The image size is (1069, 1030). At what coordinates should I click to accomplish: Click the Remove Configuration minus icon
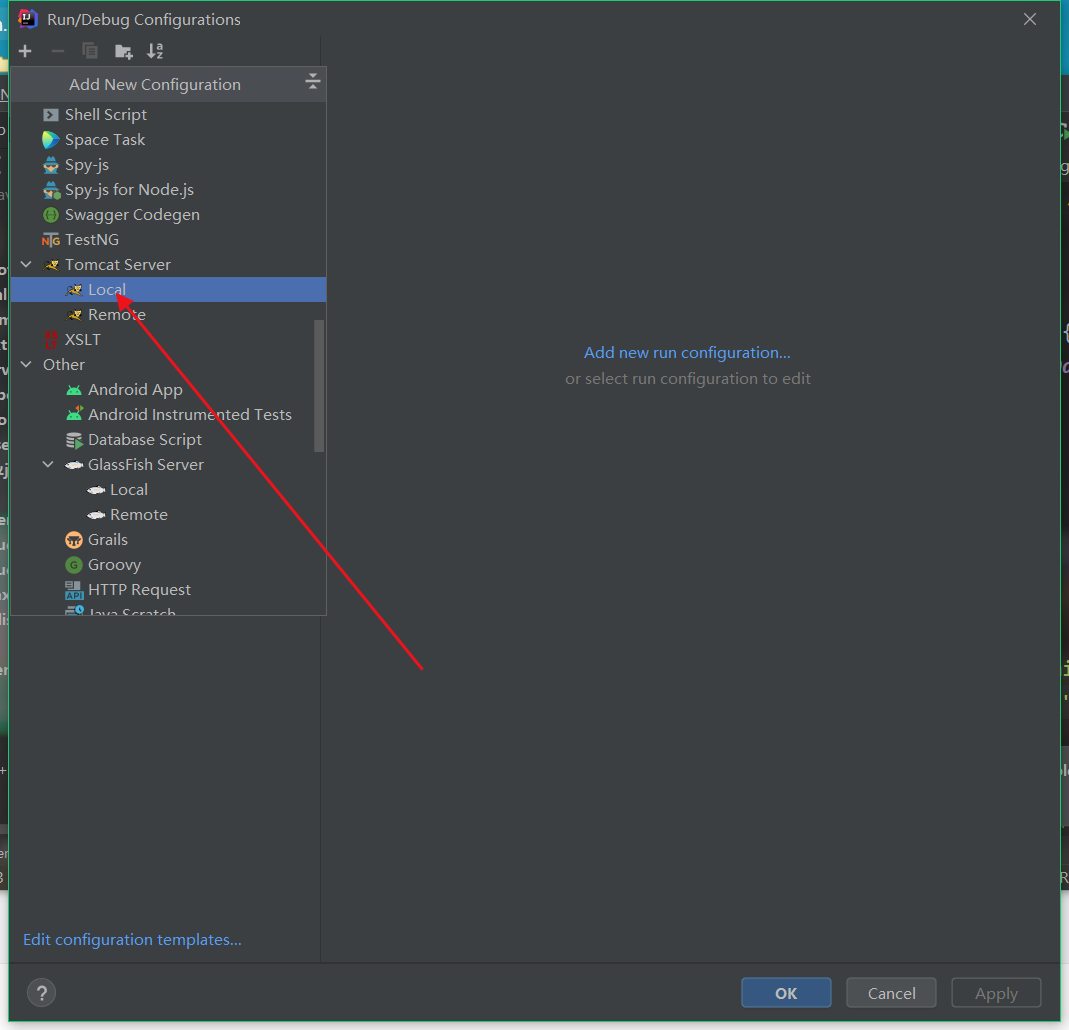(58, 51)
